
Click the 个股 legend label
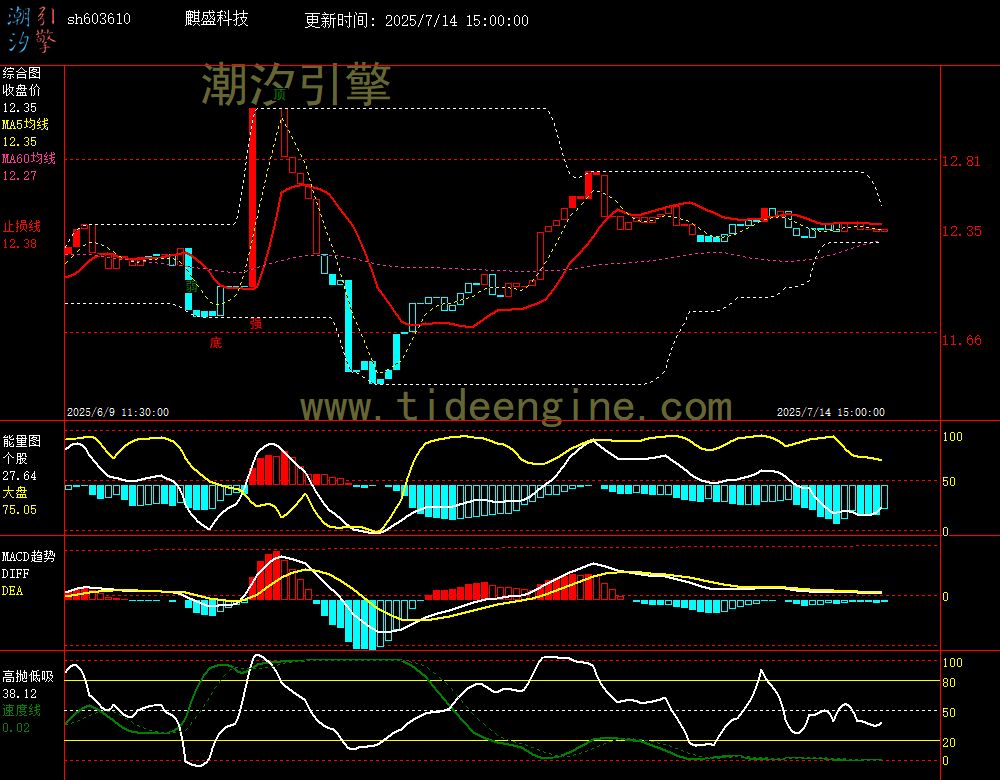point(15,459)
